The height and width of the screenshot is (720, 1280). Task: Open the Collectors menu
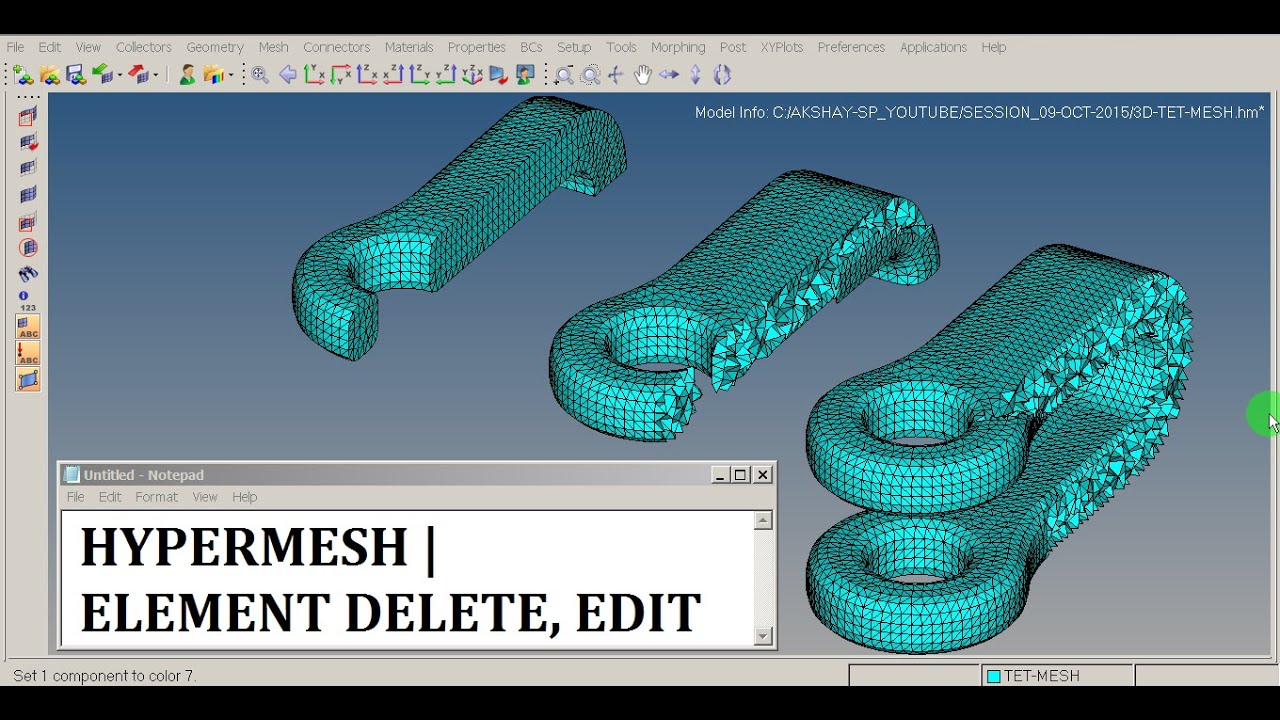click(144, 47)
